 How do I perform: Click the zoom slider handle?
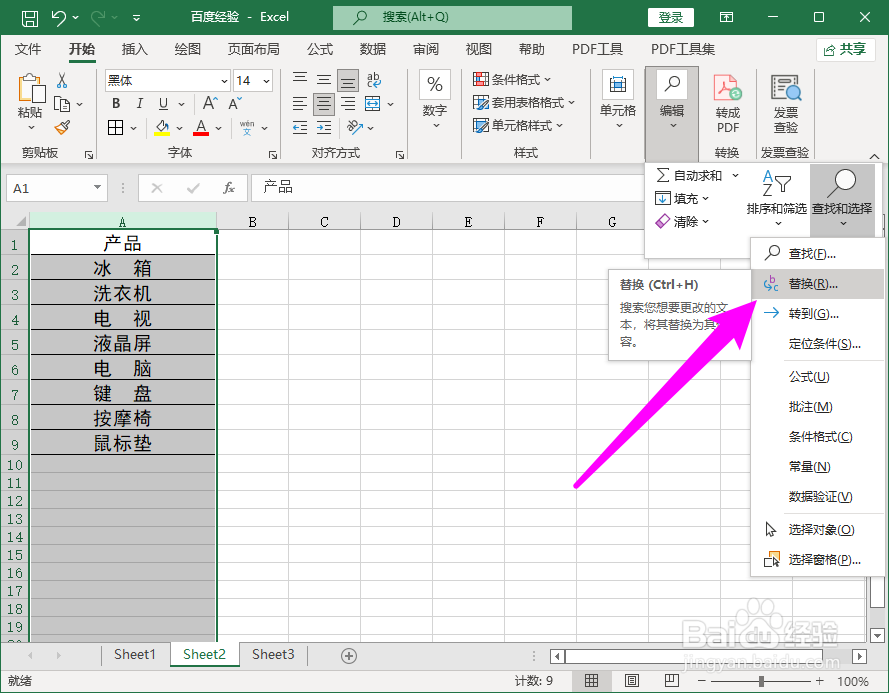pyautogui.click(x=761, y=681)
